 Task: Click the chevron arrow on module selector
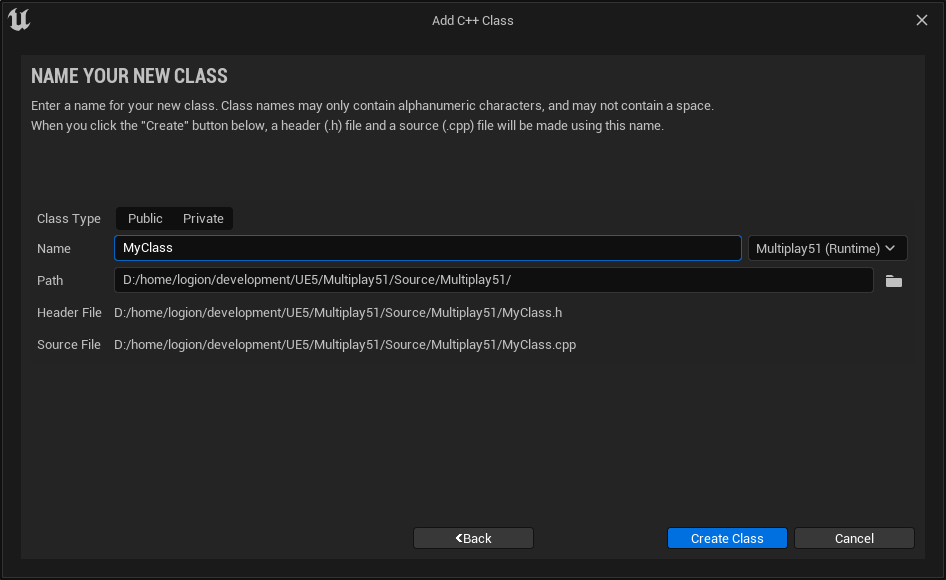point(890,248)
